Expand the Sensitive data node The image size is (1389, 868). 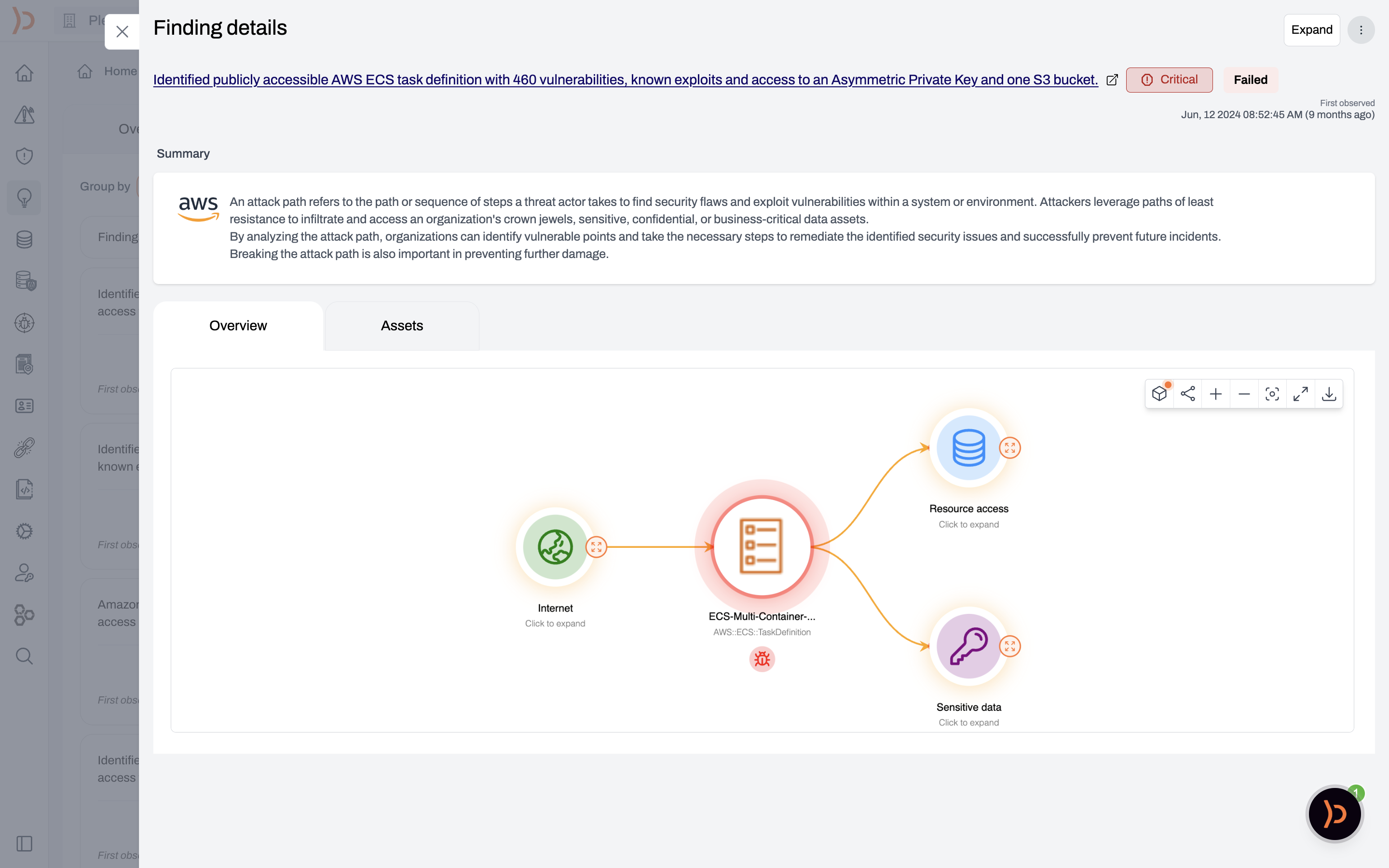tap(1009, 646)
